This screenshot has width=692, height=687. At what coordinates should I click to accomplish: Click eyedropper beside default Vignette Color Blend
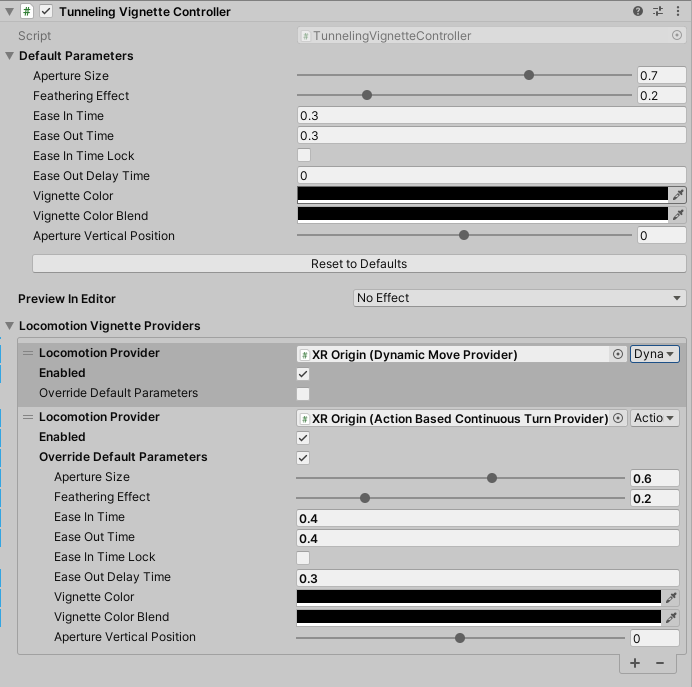(678, 215)
